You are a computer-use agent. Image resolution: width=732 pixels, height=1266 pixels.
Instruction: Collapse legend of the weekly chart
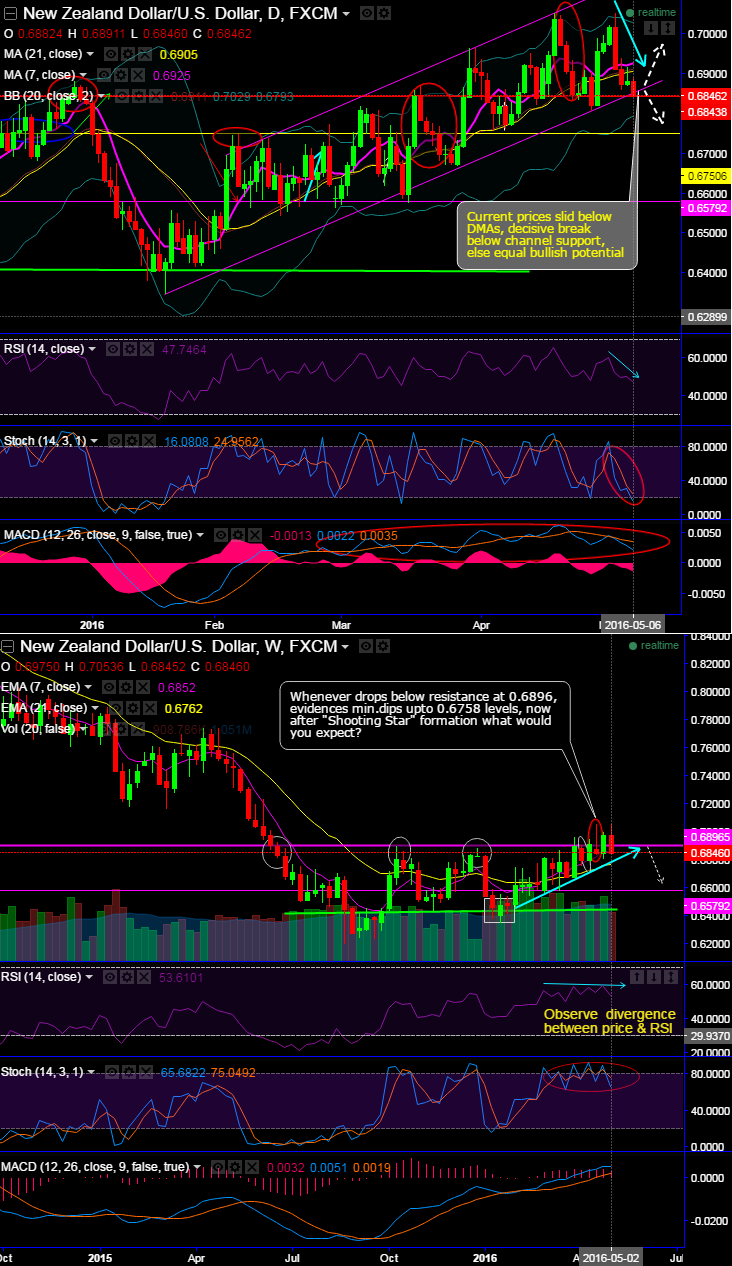coord(9,647)
